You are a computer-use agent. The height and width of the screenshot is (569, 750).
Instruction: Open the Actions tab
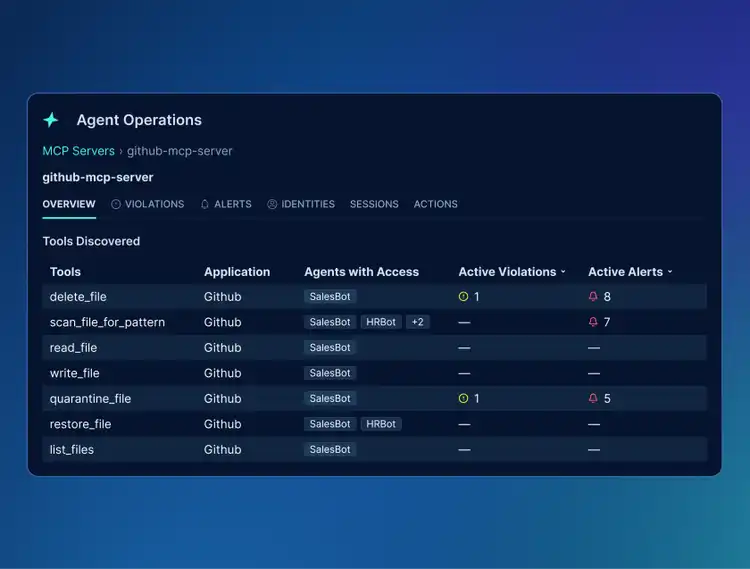[x=435, y=204]
